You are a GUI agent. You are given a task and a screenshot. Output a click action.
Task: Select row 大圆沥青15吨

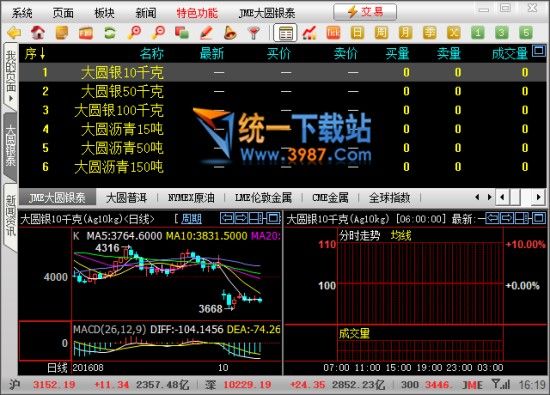282,129
